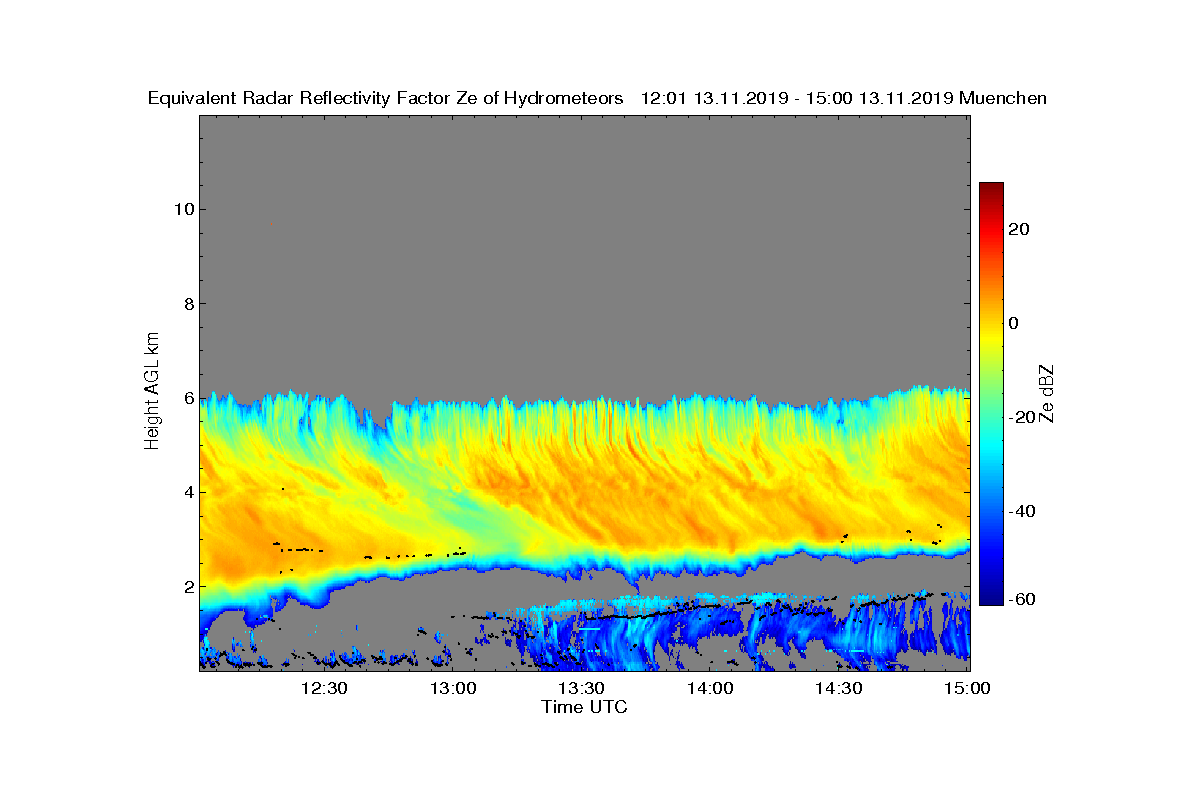Click the plot title text
Screen dimensions: 1200x800
[597, 98]
